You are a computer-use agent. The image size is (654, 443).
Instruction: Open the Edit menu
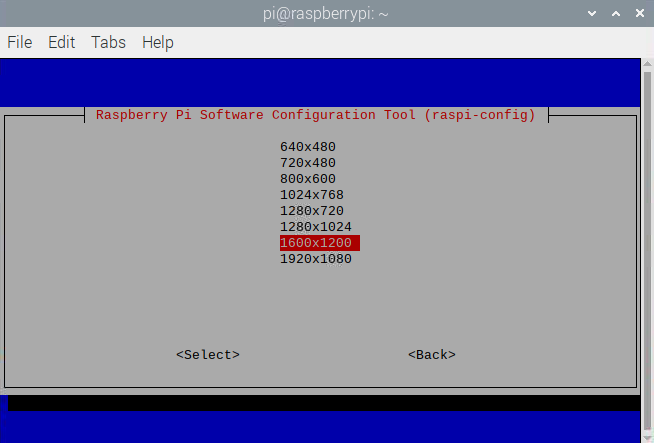tap(62, 42)
